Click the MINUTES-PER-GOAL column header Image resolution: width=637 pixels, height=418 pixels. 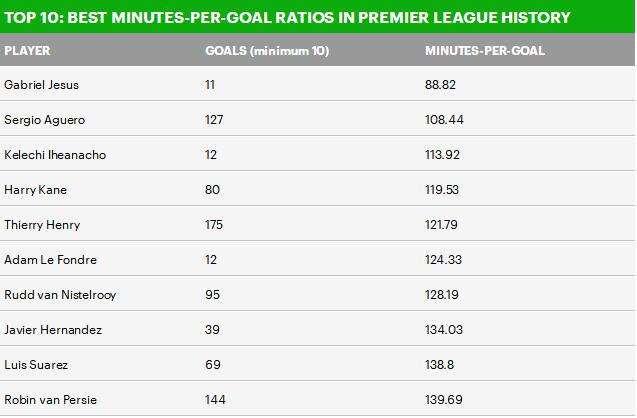point(485,50)
